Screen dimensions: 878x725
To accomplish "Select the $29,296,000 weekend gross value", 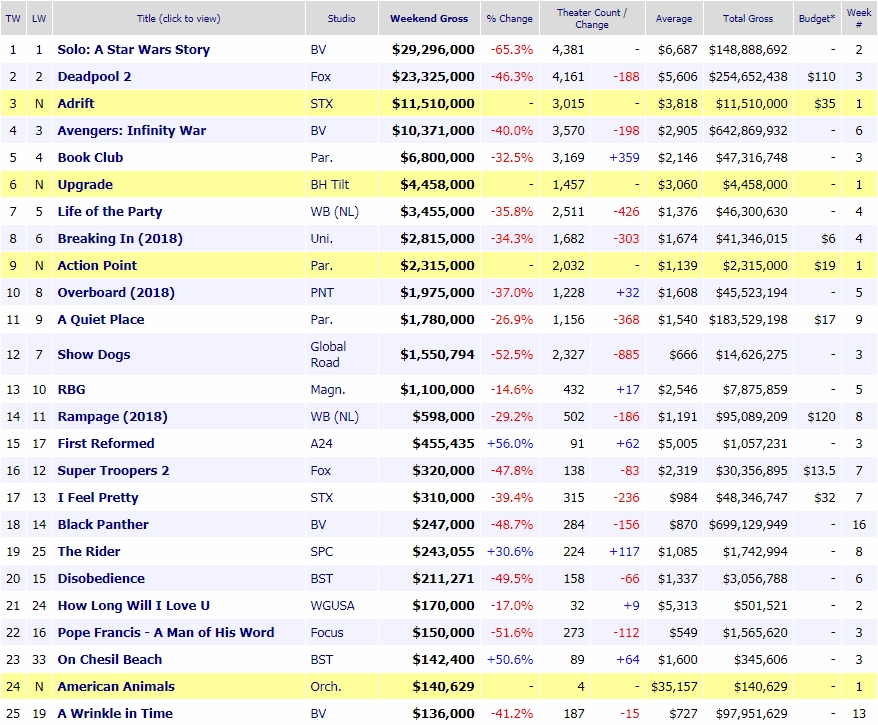I will click(433, 49).
